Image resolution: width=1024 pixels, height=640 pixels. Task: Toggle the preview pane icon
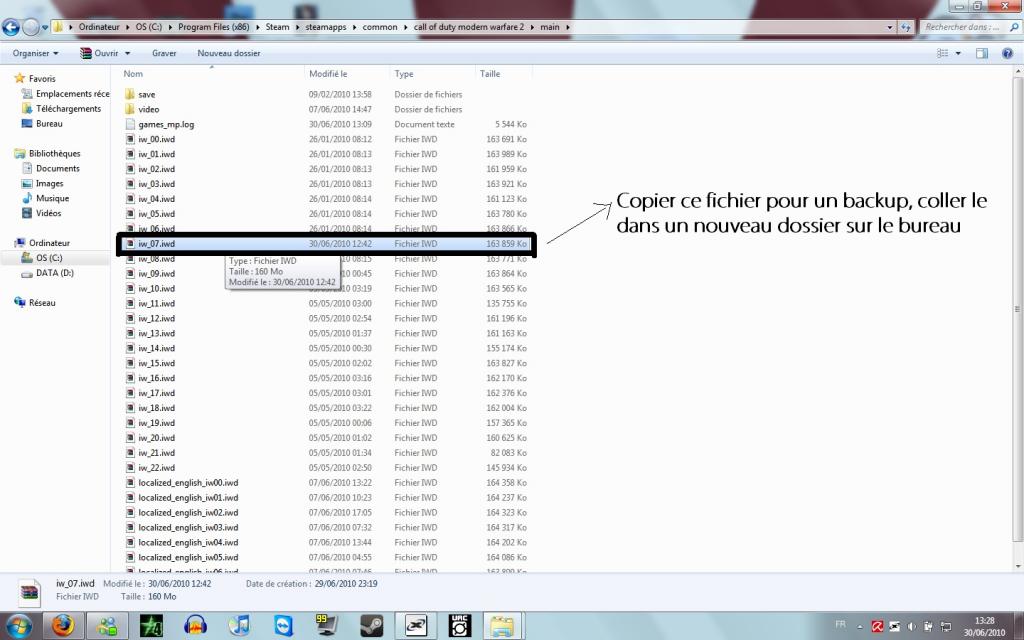point(982,54)
